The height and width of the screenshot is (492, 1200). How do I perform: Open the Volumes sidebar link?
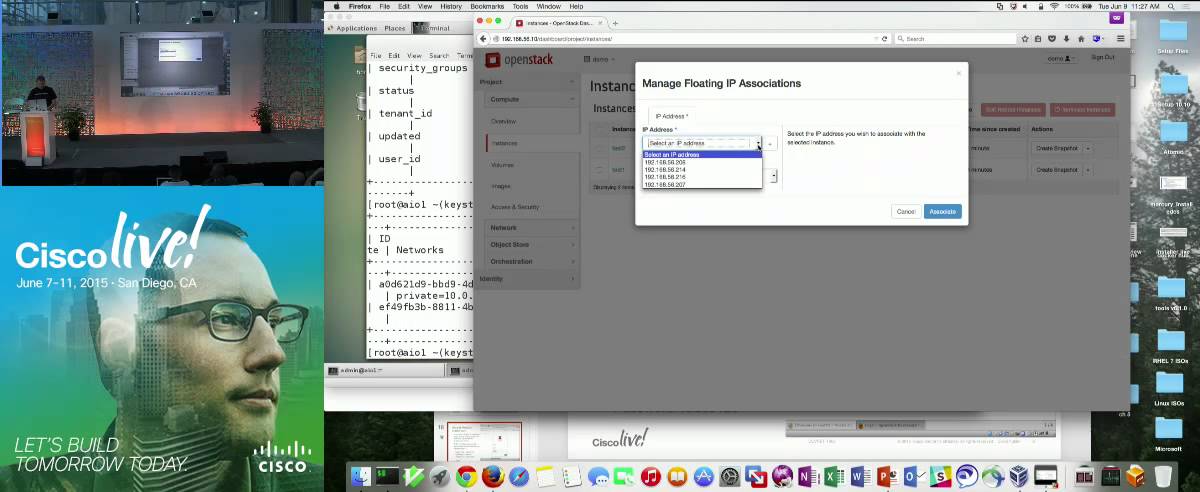click(503, 164)
